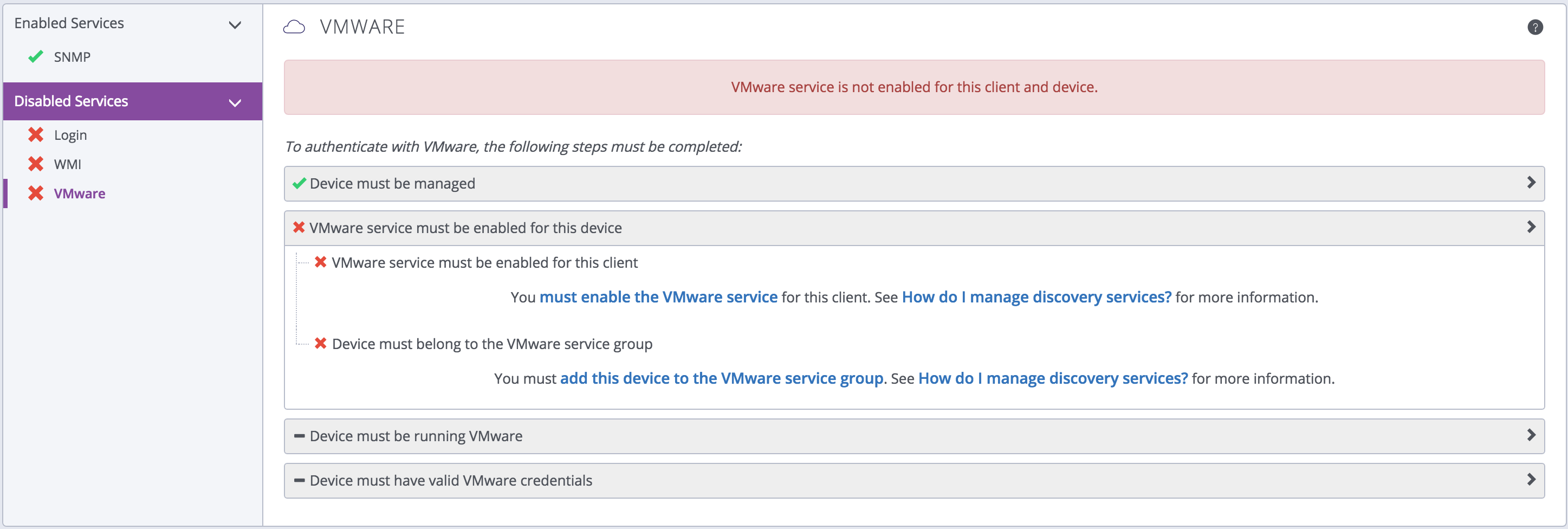Image resolution: width=1568 pixels, height=529 pixels.
Task: Click the red X beside VMware in sidebar
Action: tap(36, 193)
